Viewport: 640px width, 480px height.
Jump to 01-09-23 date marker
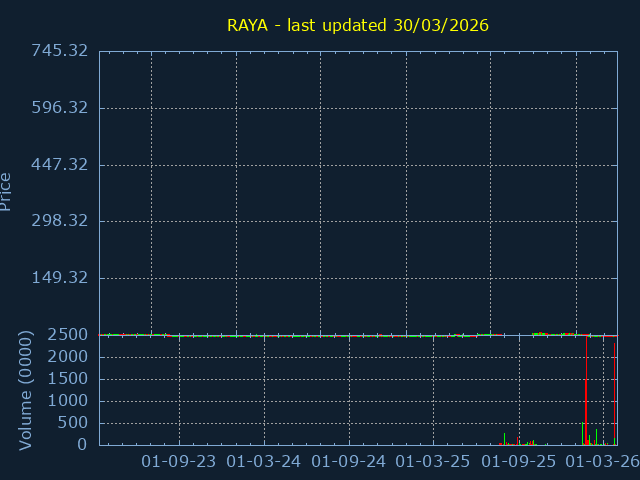point(179,462)
